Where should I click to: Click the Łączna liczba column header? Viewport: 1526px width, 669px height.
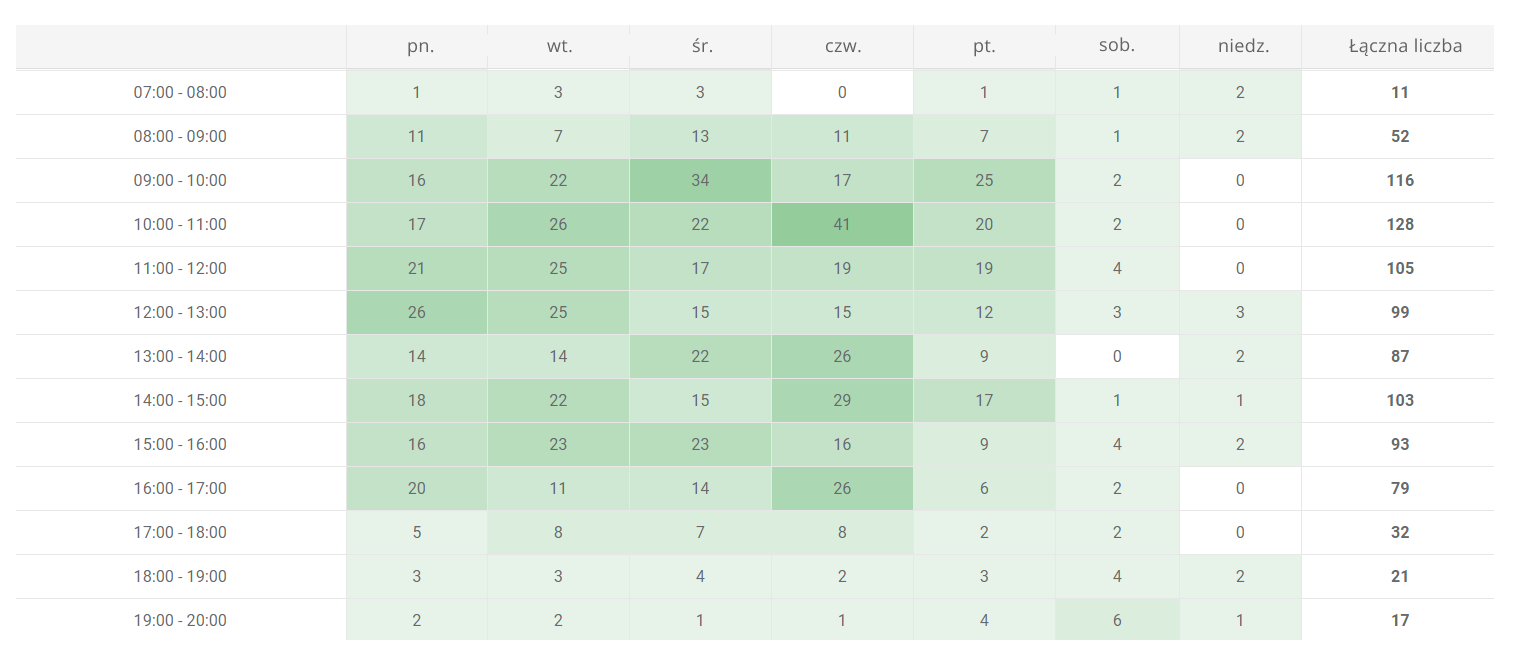1398,46
